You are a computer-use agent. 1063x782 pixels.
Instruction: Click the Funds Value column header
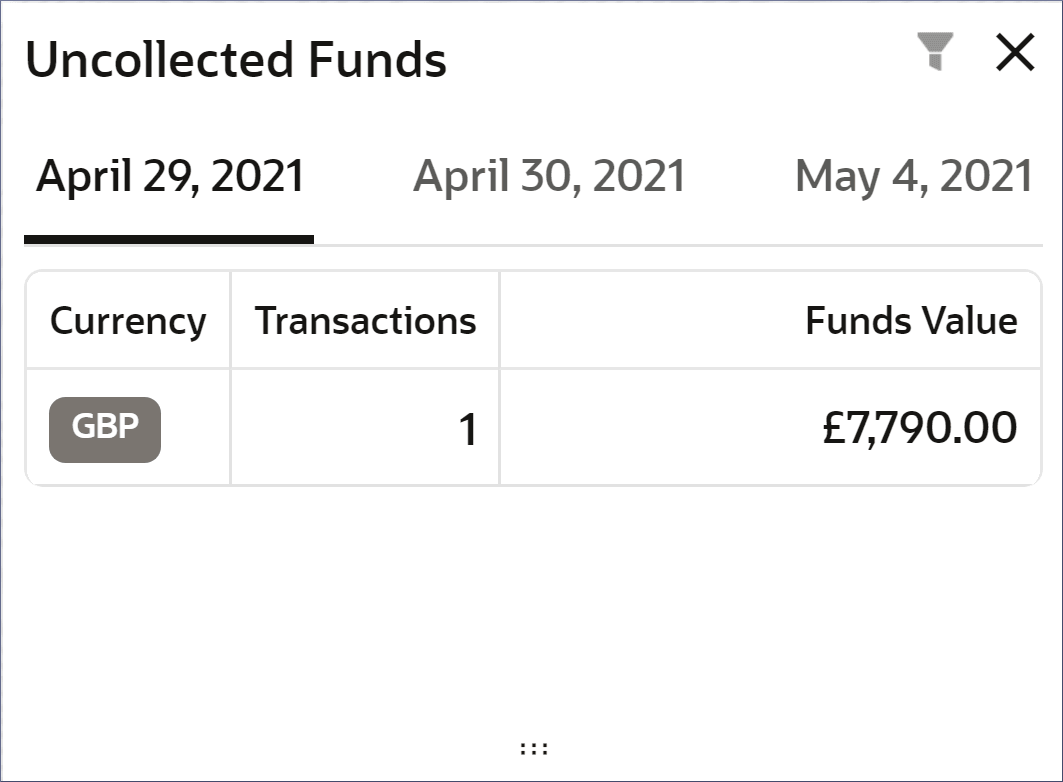(911, 321)
